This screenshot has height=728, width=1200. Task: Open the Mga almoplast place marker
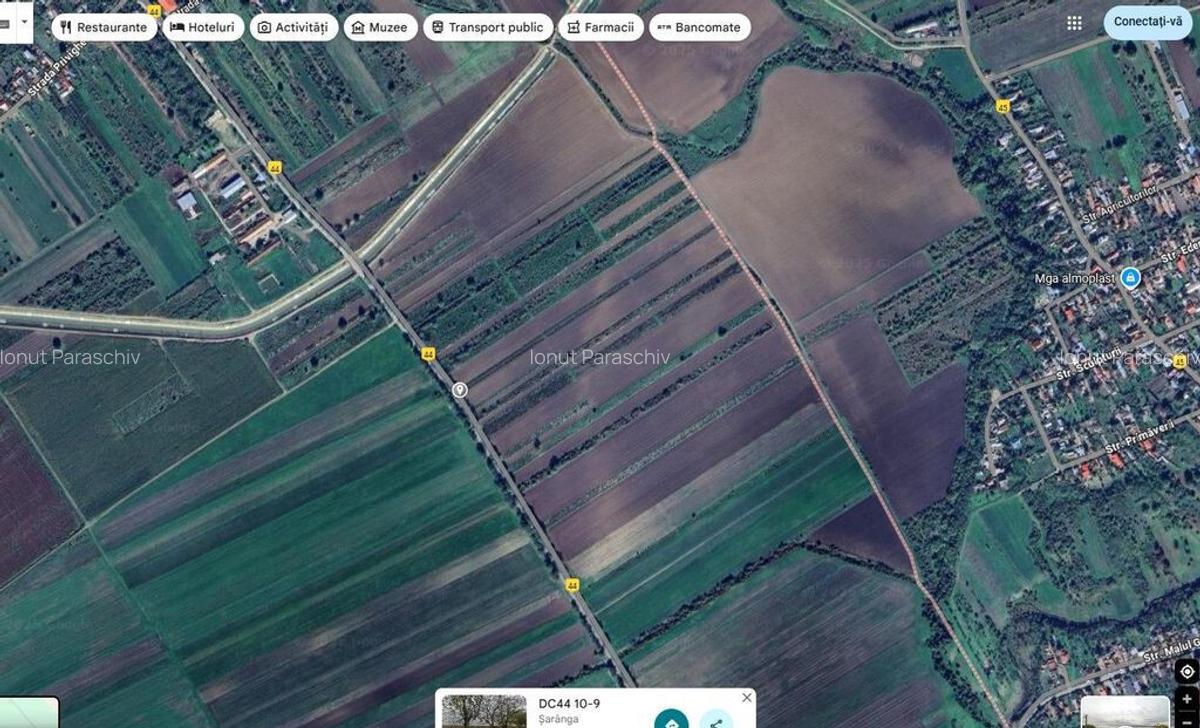tap(1130, 277)
